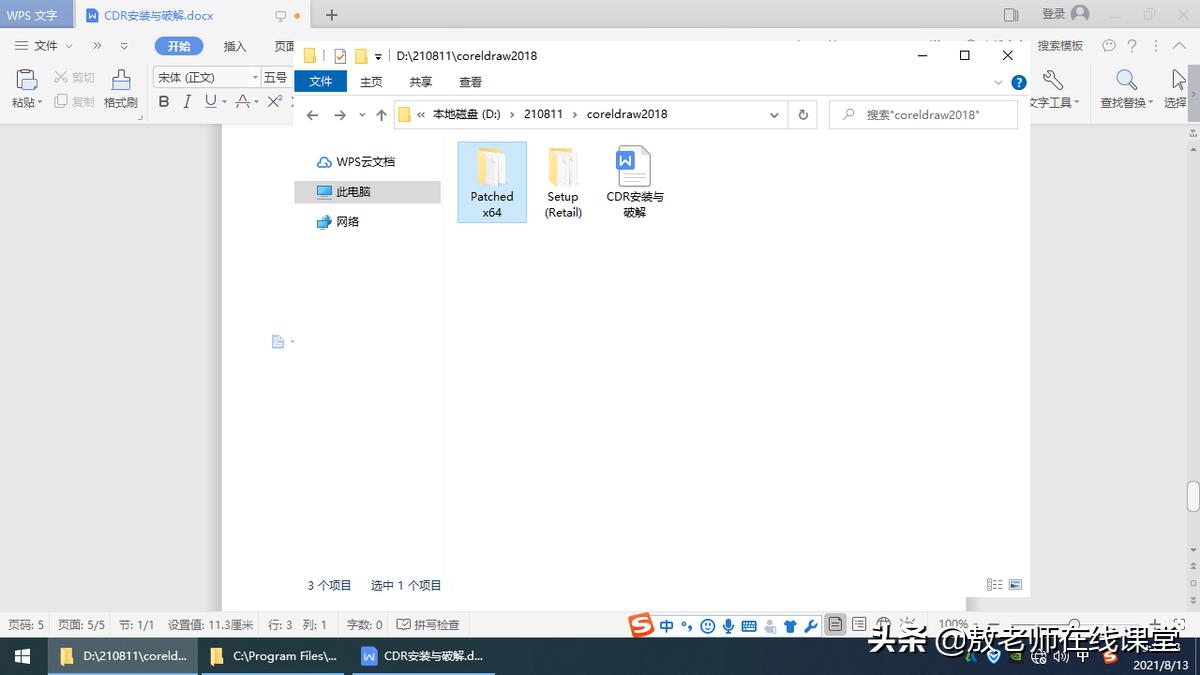Expand the address bar dropdown arrow
This screenshot has width=1200, height=675.
pos(774,114)
